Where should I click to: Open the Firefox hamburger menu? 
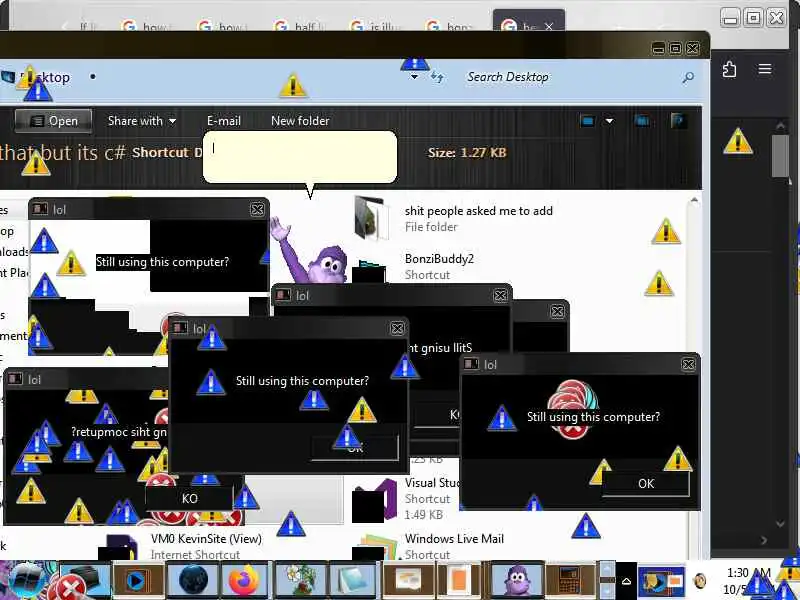point(765,69)
